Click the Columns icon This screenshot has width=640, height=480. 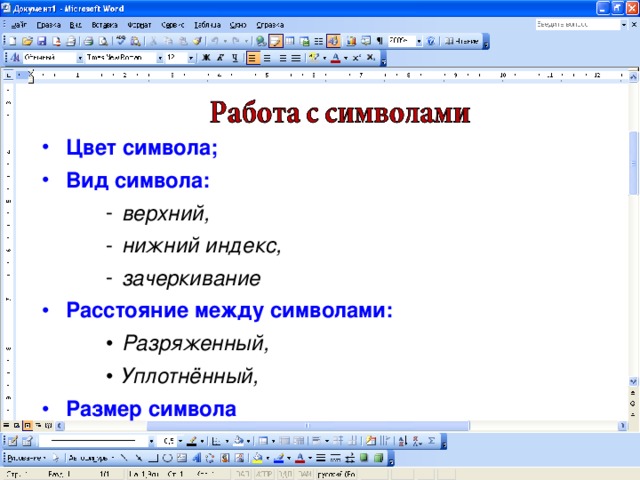(319, 41)
